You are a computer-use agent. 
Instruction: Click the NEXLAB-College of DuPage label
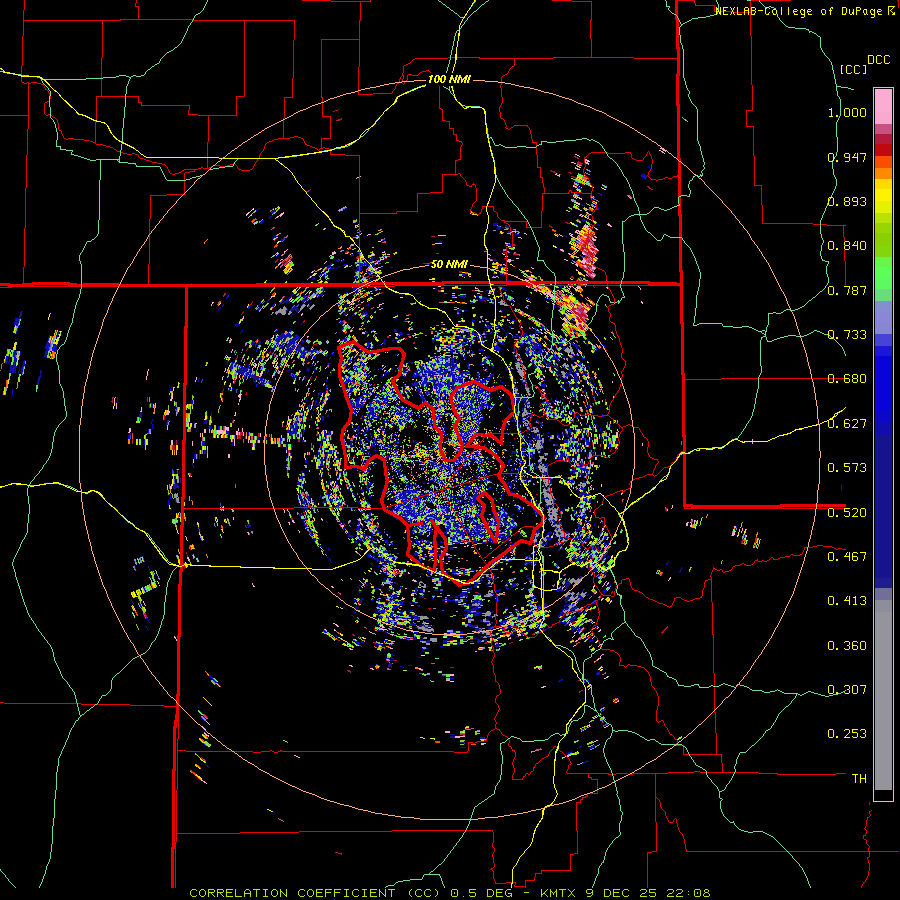798,11
